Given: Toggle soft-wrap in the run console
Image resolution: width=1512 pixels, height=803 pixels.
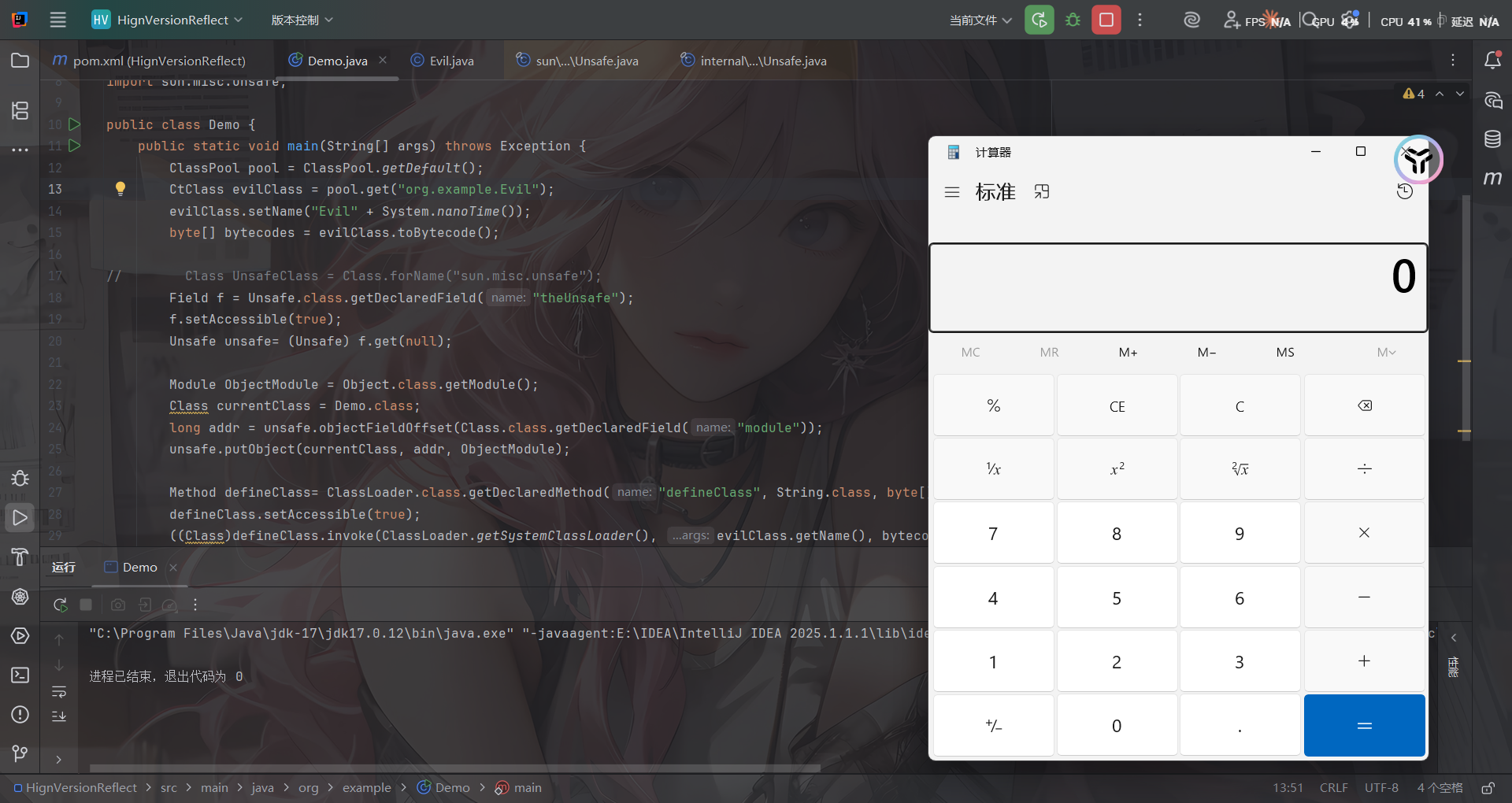Looking at the screenshot, I should pos(59,692).
